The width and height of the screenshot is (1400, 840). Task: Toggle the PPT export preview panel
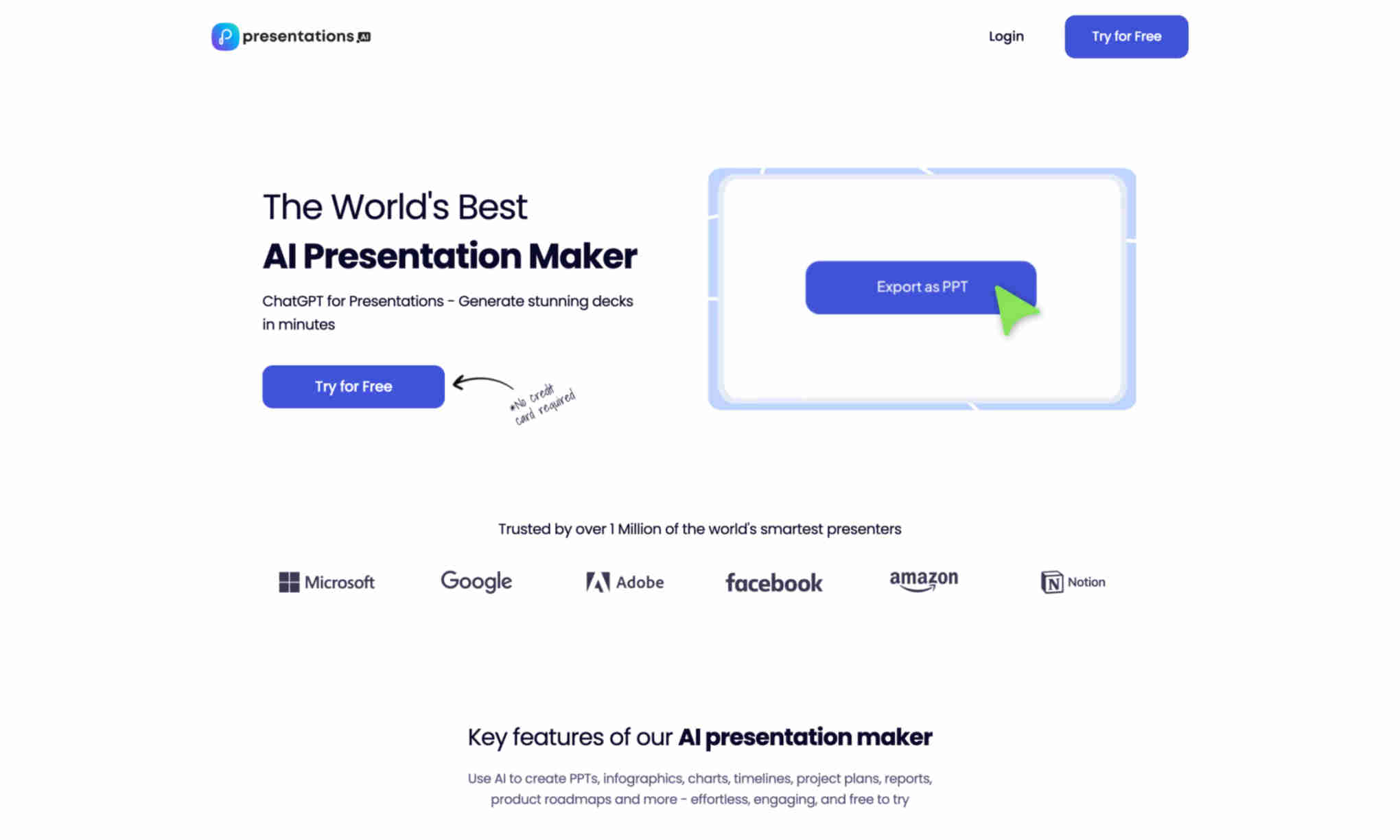pyautogui.click(x=921, y=288)
